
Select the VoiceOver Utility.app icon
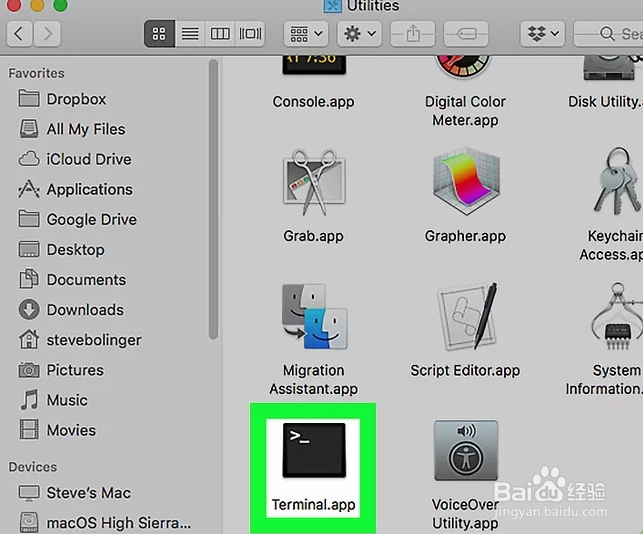tap(466, 450)
